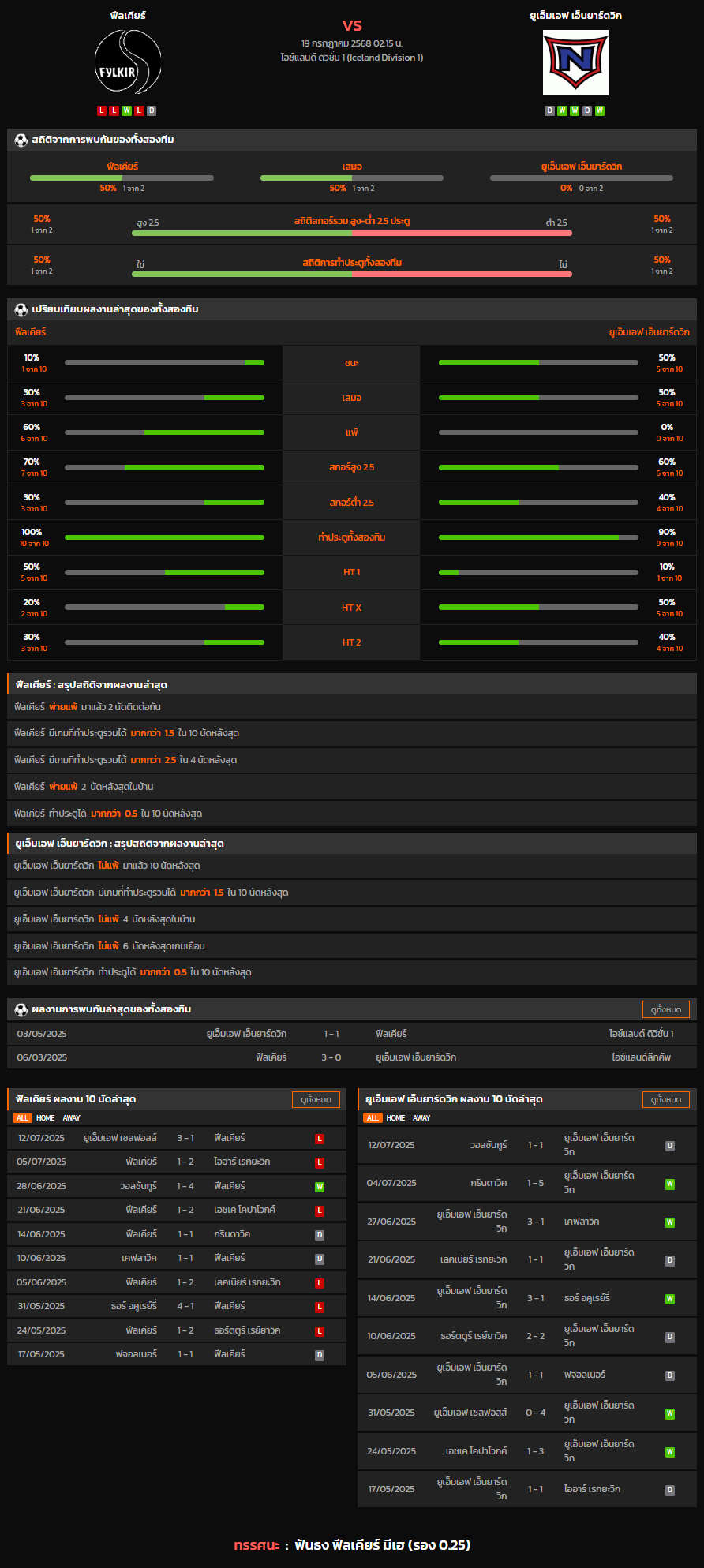Screen dimensions: 704x1568
Task: Click Njardvik ไม่แพ้ มาแล้ว 10 นัดหลังสุด line
Action: [x=352, y=866]
